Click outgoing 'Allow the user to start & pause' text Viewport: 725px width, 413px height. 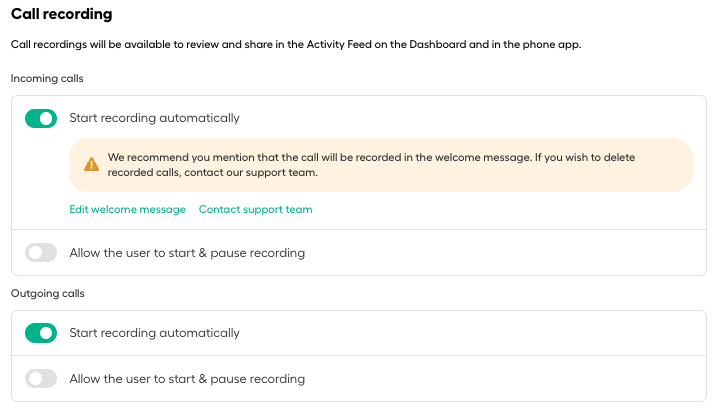(187, 379)
